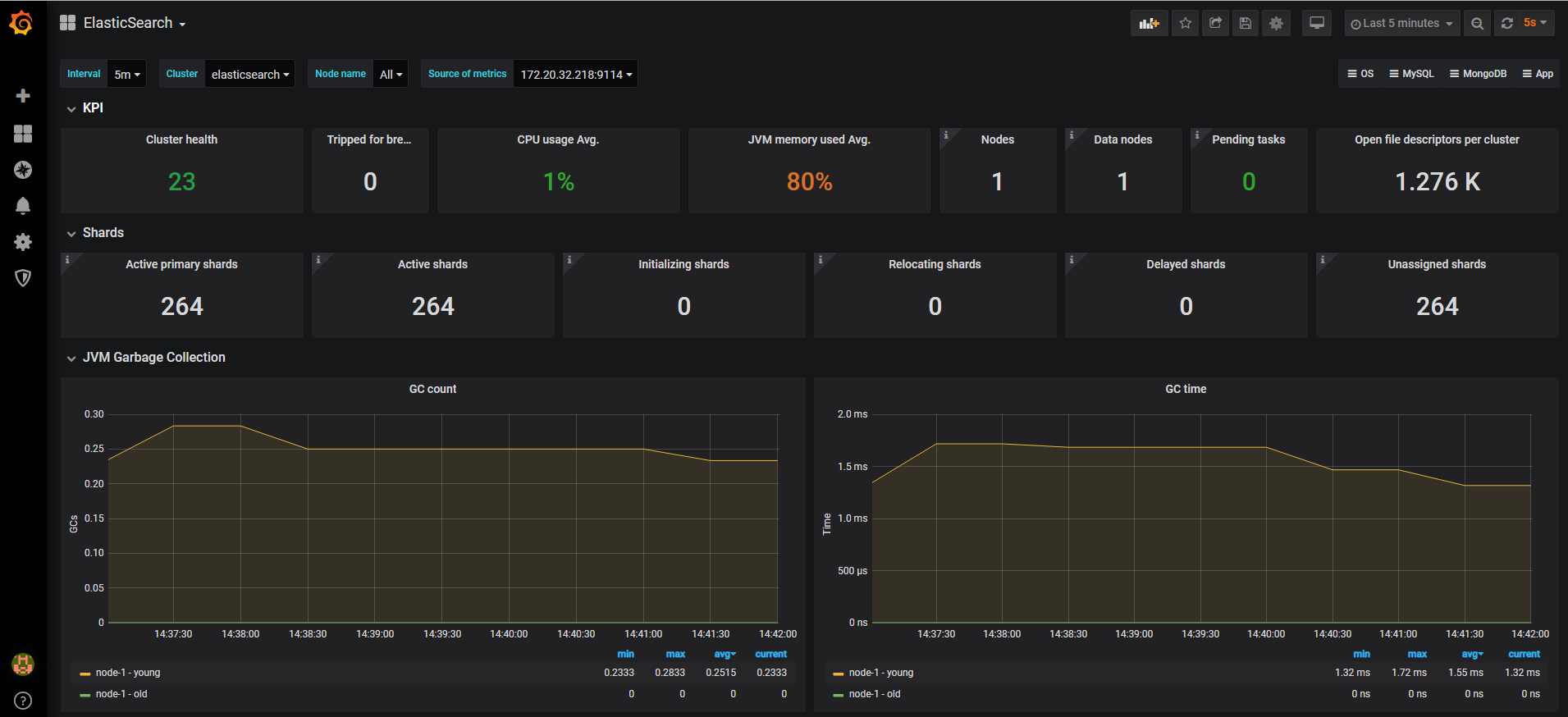Click info icon on Nodes panel

tap(946, 135)
